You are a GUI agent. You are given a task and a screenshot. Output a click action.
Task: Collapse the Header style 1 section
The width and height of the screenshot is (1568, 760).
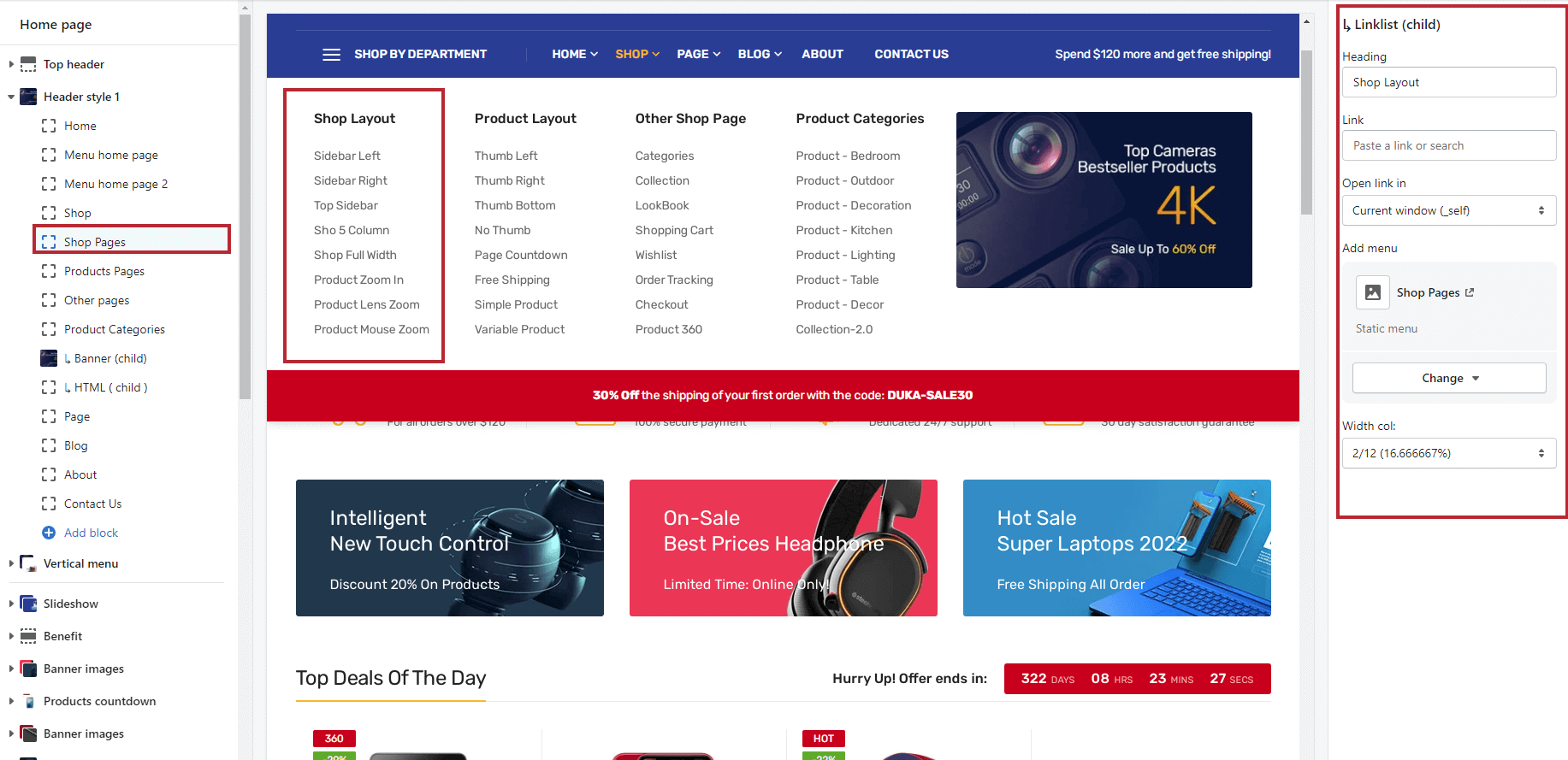click(11, 97)
